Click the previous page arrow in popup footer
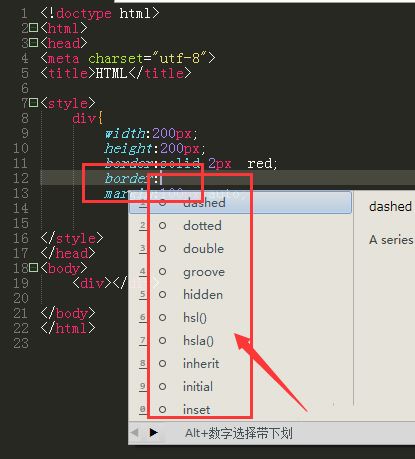The image size is (415, 459). pos(135,433)
